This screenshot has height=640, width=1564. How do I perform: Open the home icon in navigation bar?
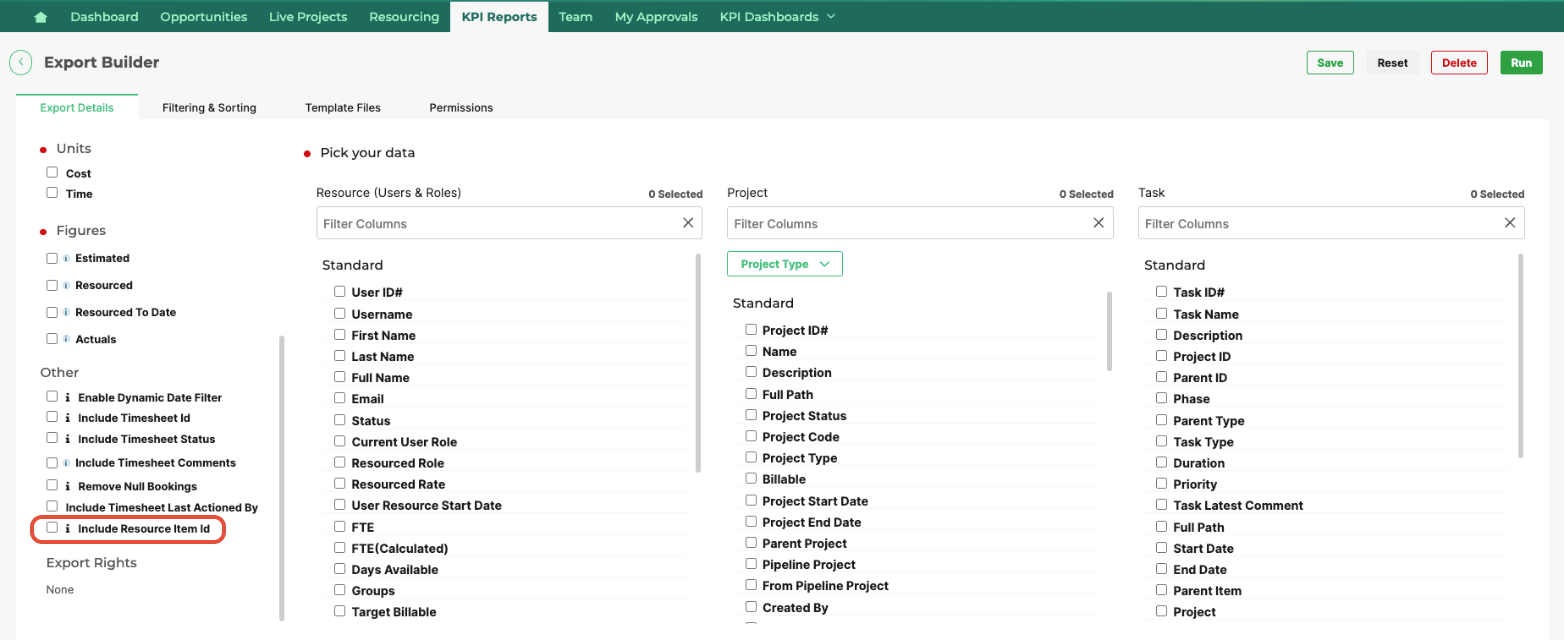pyautogui.click(x=41, y=17)
